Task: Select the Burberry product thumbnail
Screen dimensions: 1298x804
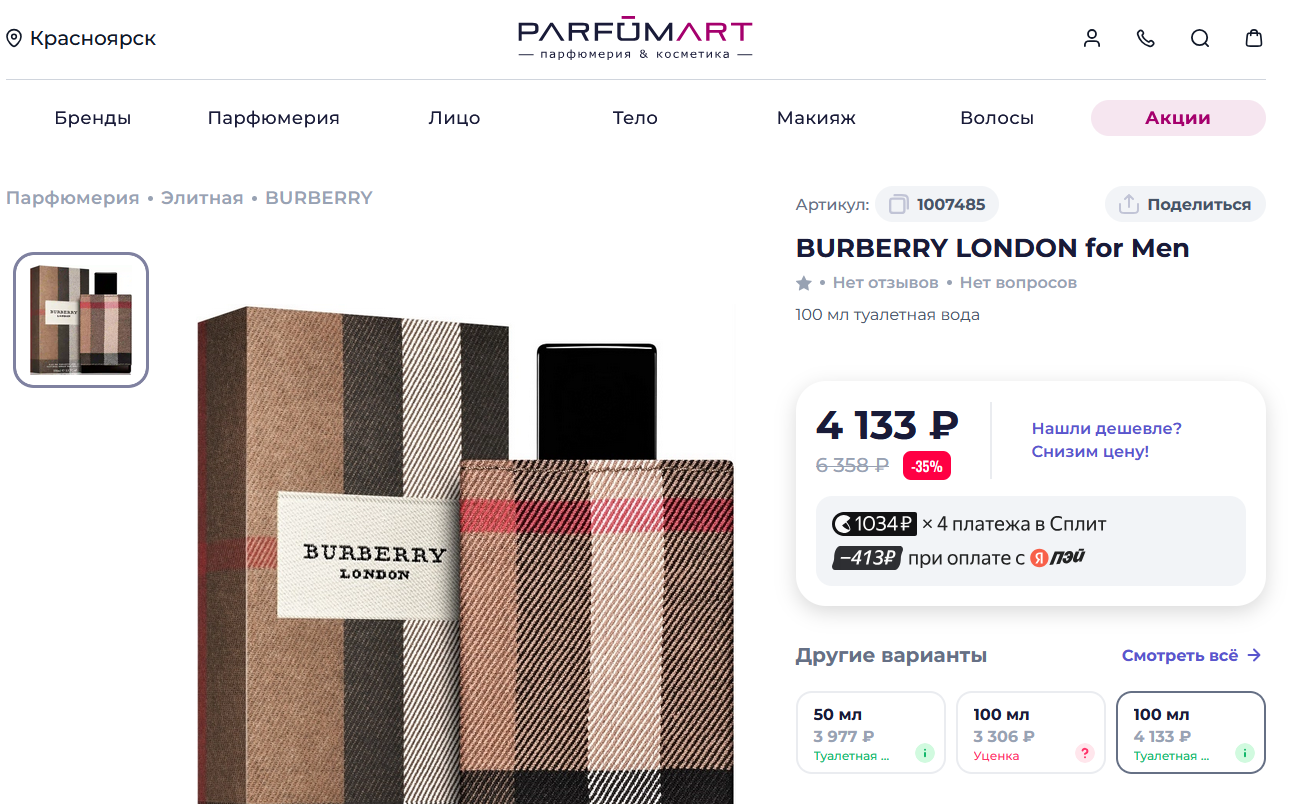Action: 81,320
